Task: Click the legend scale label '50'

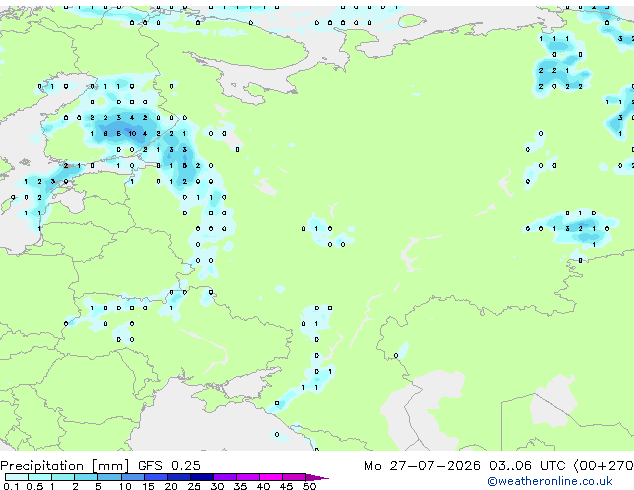Action: pyautogui.click(x=309, y=486)
